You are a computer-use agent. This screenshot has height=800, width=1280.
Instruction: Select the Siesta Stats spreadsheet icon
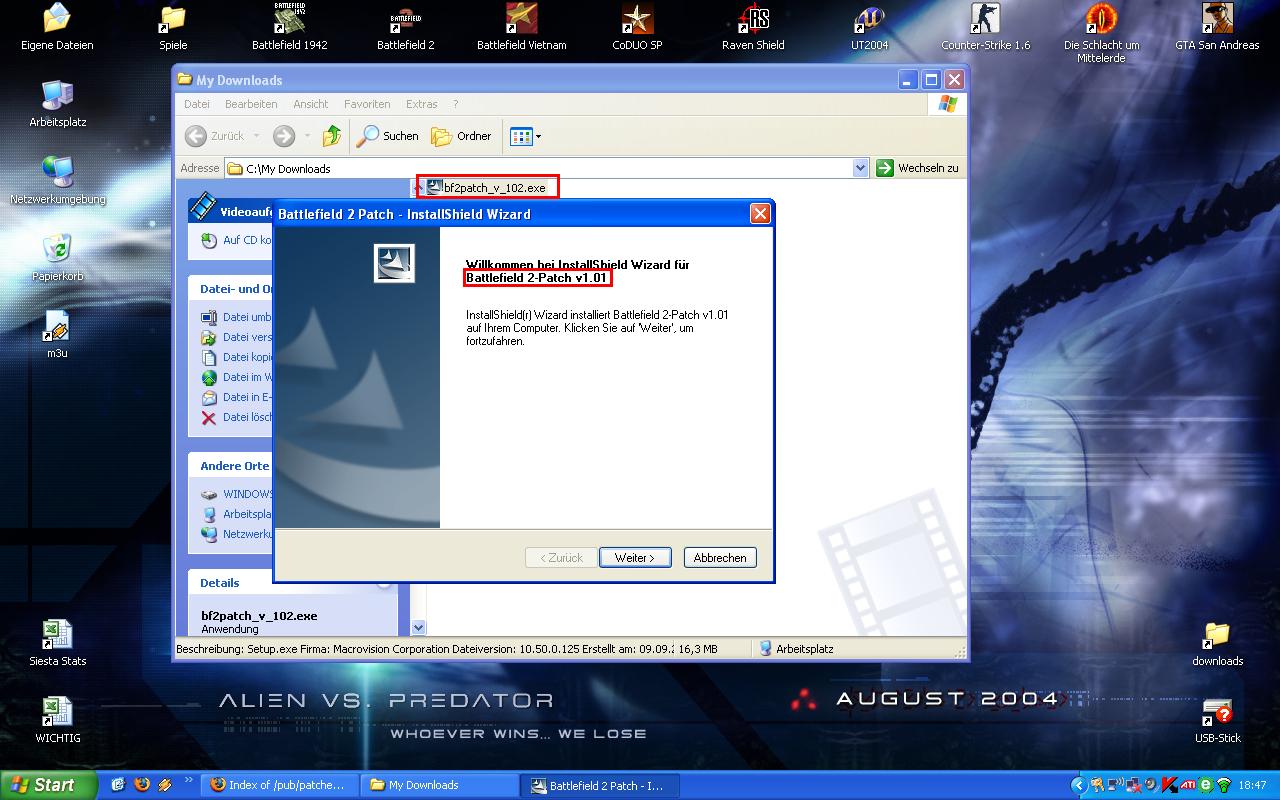click(57, 643)
